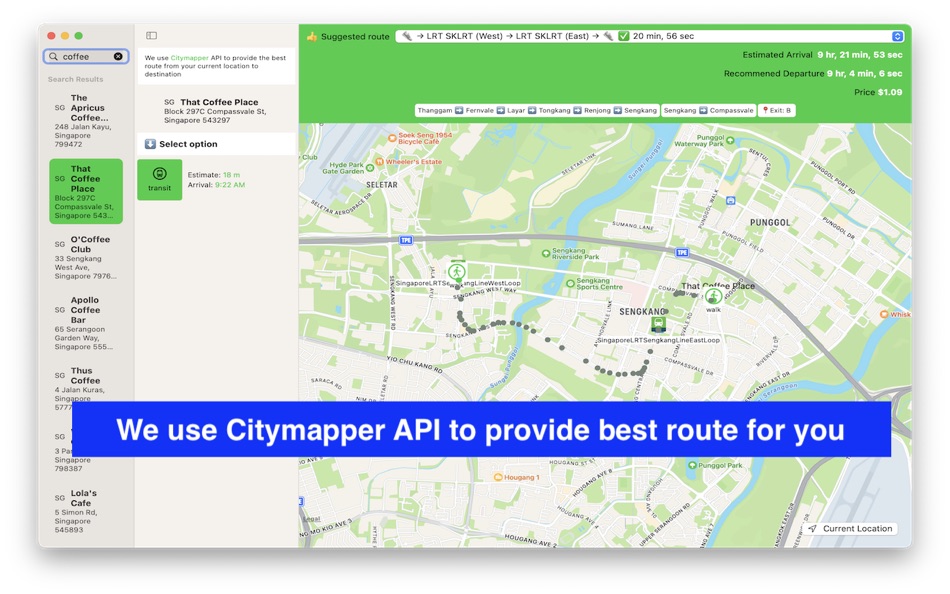Click the Thanggam to Sengkang route segment
Viewport: 950px width, 594px height.
537,110
